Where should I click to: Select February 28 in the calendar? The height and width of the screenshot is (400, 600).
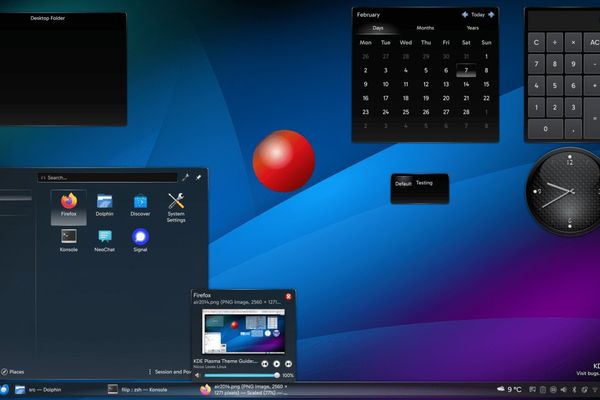click(x=466, y=112)
